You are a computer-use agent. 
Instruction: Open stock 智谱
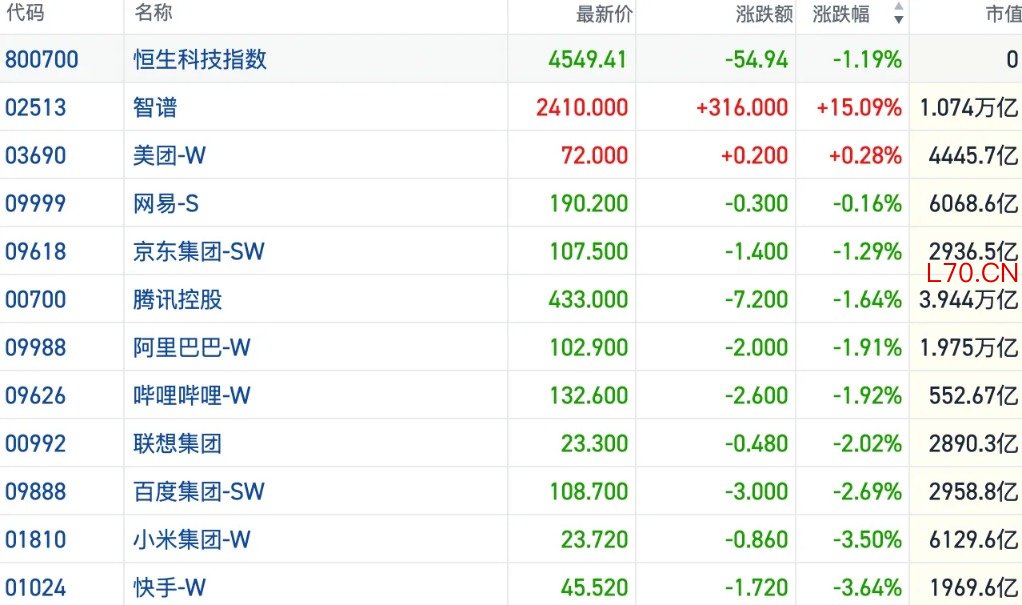[155, 108]
